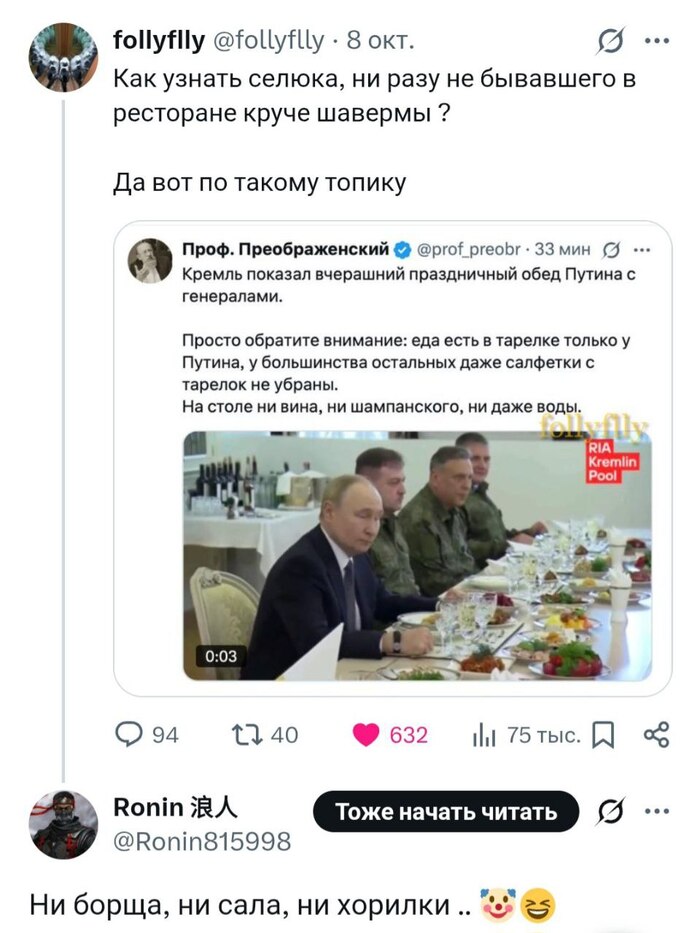The image size is (700, 933).
Task: Open follyflly profile avatar
Action: point(64,57)
